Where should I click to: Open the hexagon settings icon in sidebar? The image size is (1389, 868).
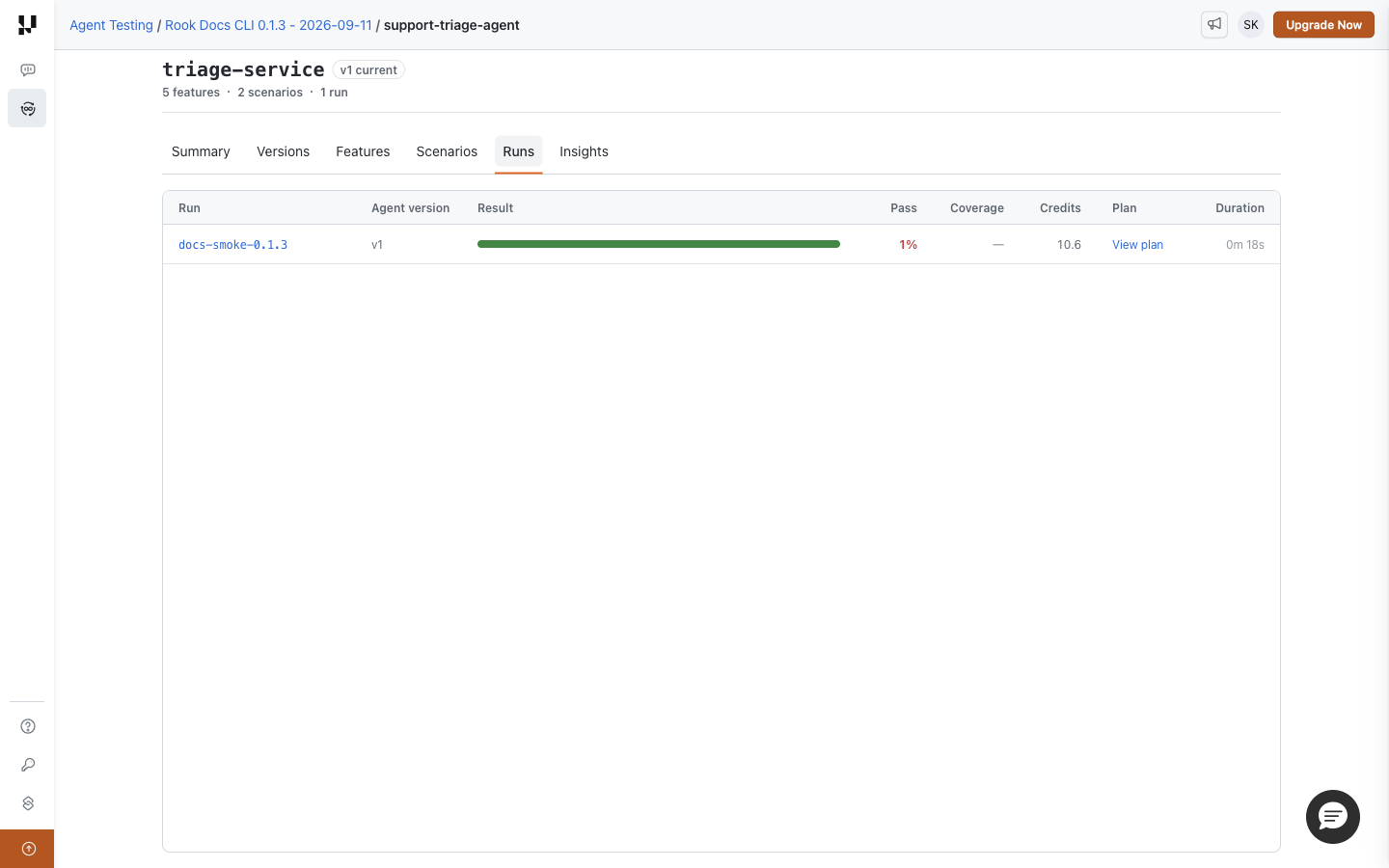pos(28,803)
